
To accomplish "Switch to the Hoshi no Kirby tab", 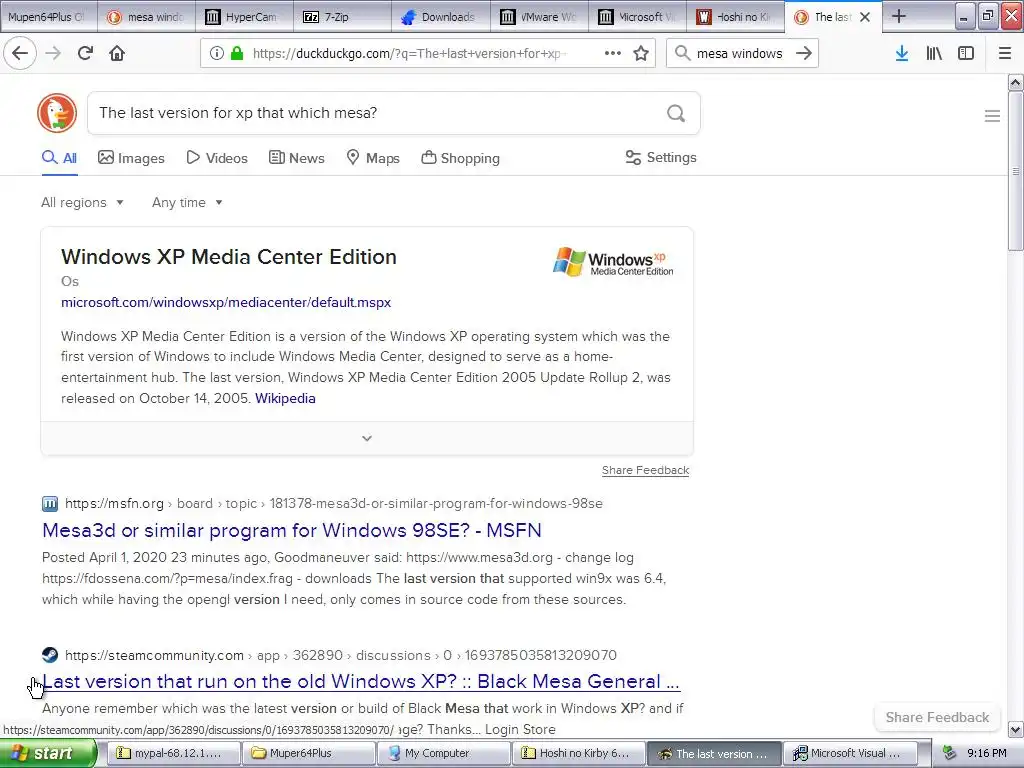I will pos(735,17).
